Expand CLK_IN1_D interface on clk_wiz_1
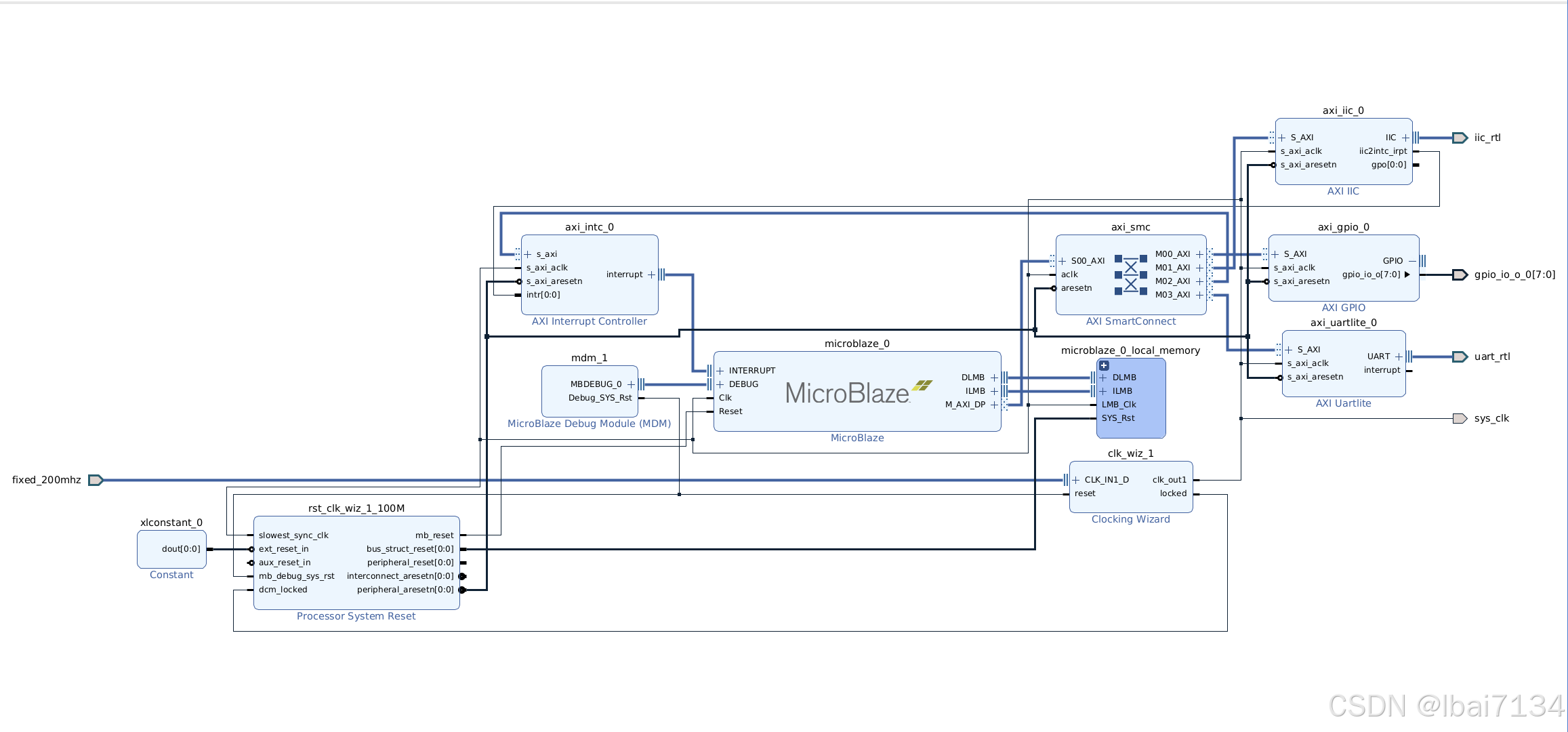 click(x=1076, y=480)
